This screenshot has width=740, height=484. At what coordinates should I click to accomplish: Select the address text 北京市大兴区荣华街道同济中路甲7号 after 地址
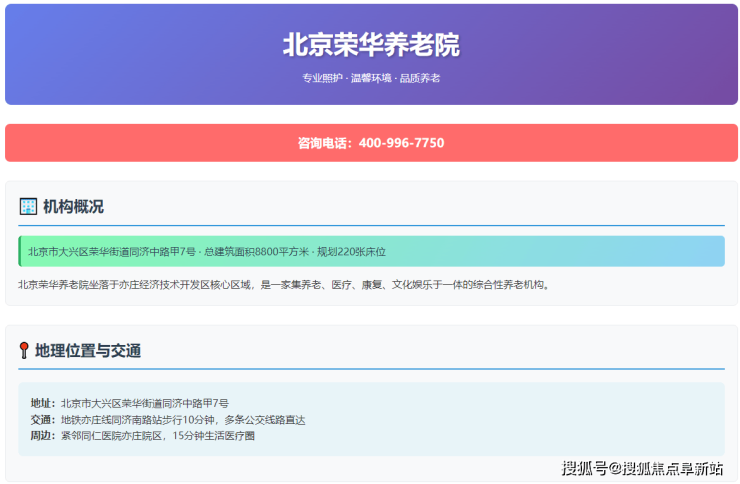[145, 403]
